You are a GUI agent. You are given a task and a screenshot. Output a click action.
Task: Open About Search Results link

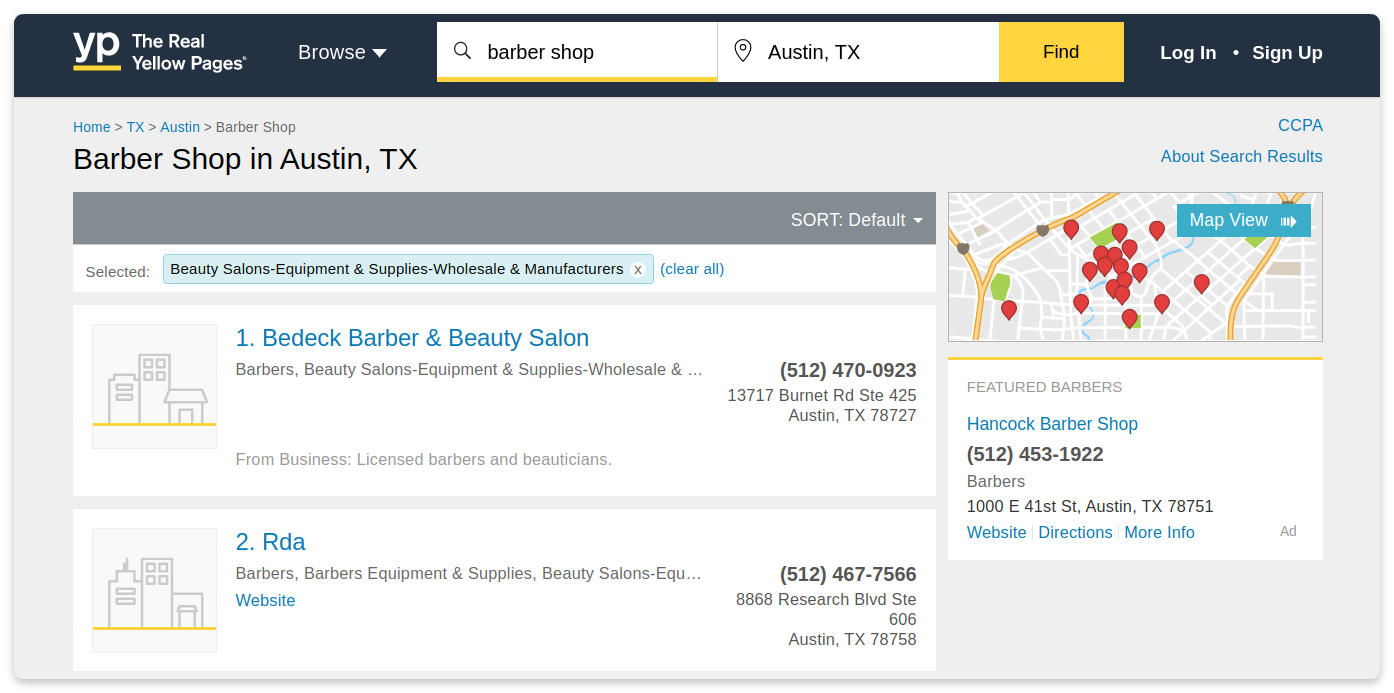[x=1241, y=156]
